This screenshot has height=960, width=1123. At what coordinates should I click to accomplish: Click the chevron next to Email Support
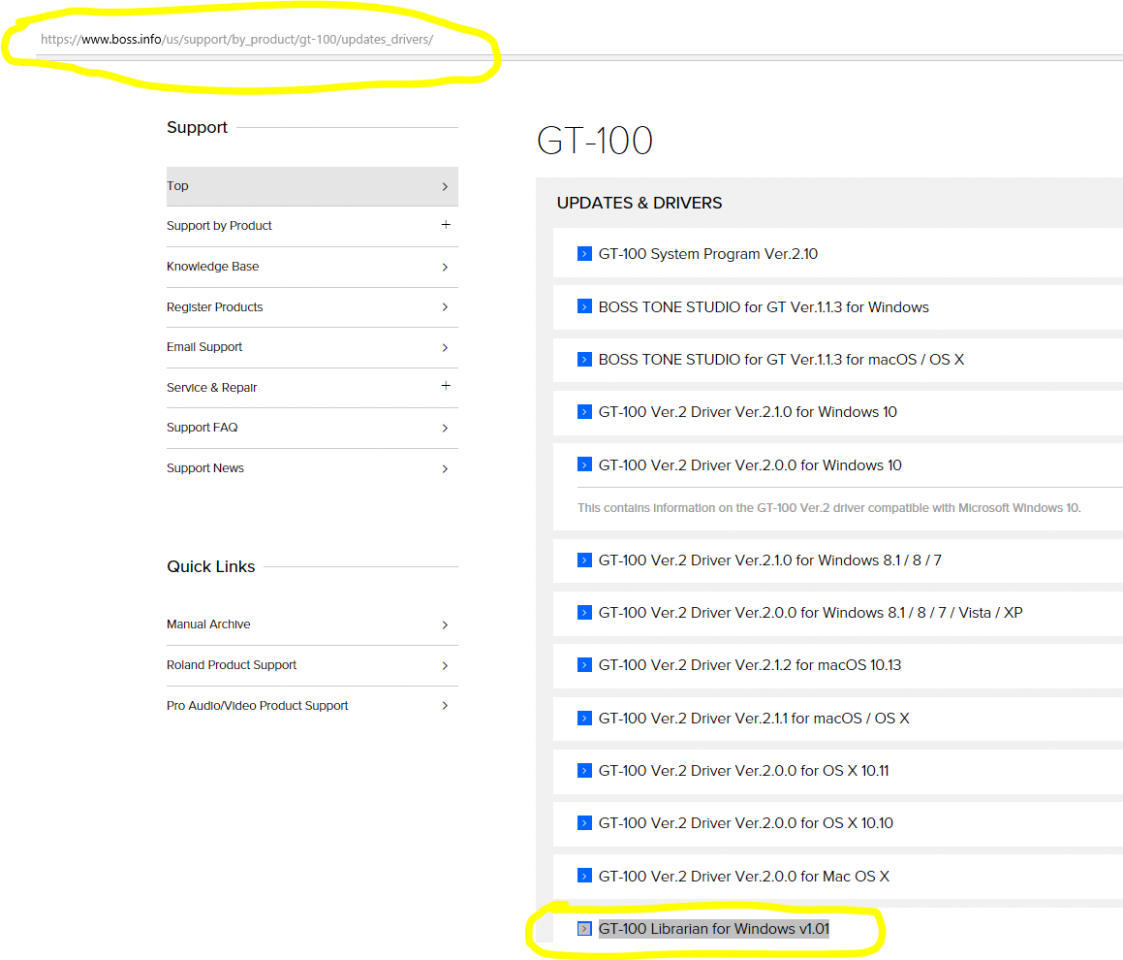pyautogui.click(x=445, y=347)
